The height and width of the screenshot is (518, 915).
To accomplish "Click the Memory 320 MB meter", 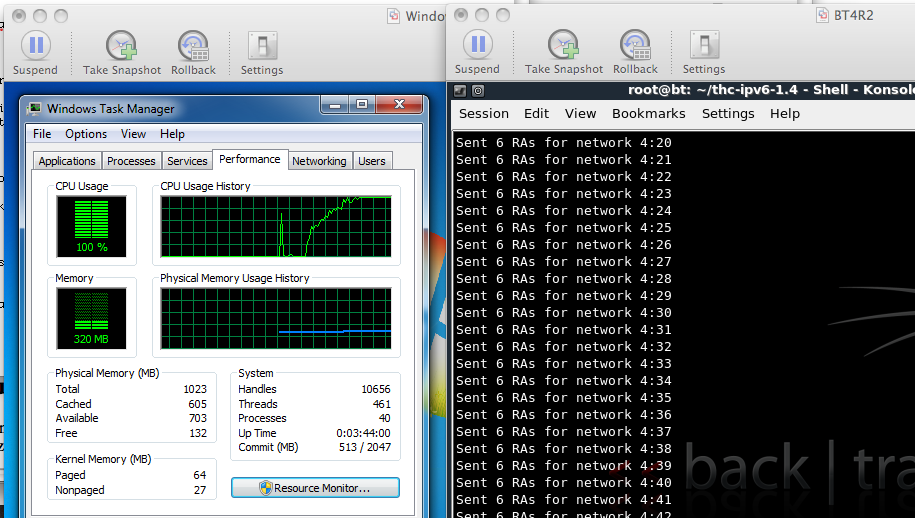I will [x=92, y=318].
